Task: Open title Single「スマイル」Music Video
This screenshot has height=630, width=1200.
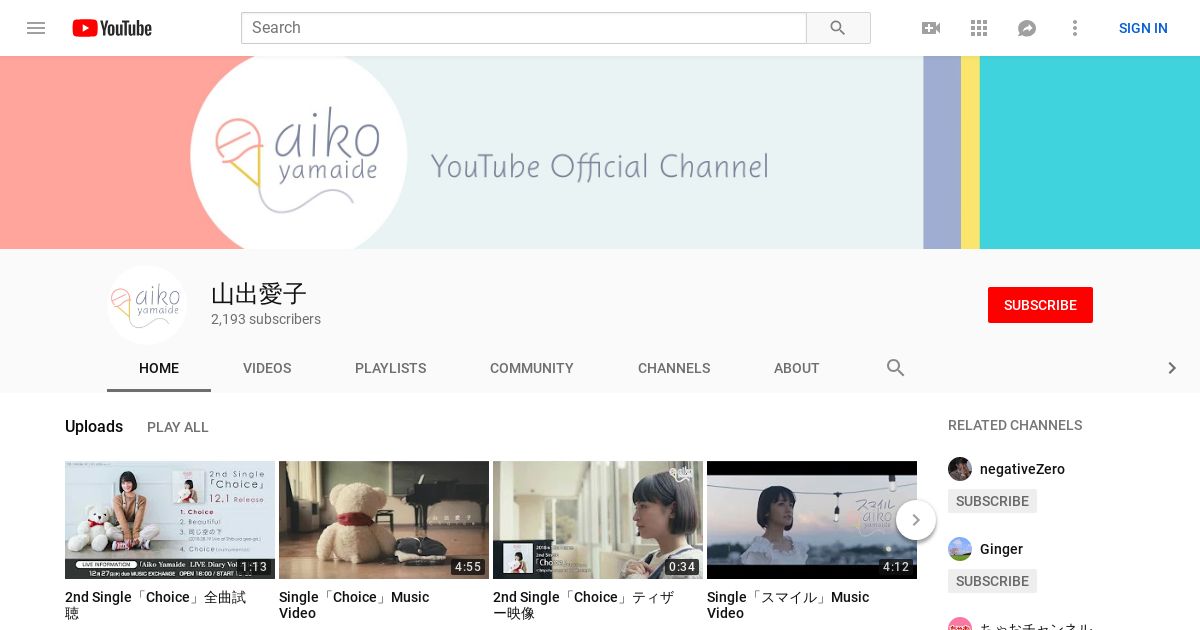Action: tap(788, 605)
